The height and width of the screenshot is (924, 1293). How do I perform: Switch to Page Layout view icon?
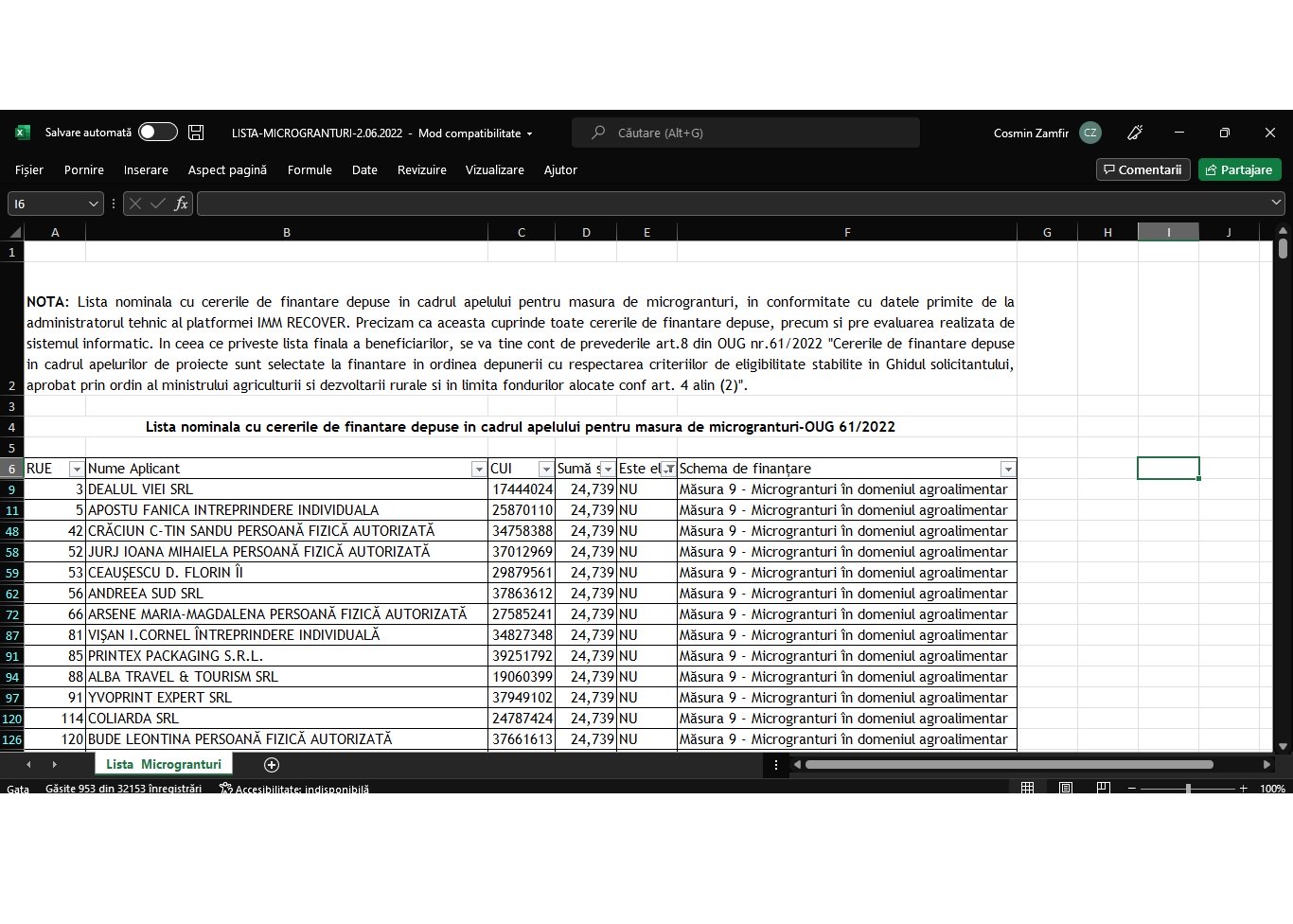[x=1065, y=788]
